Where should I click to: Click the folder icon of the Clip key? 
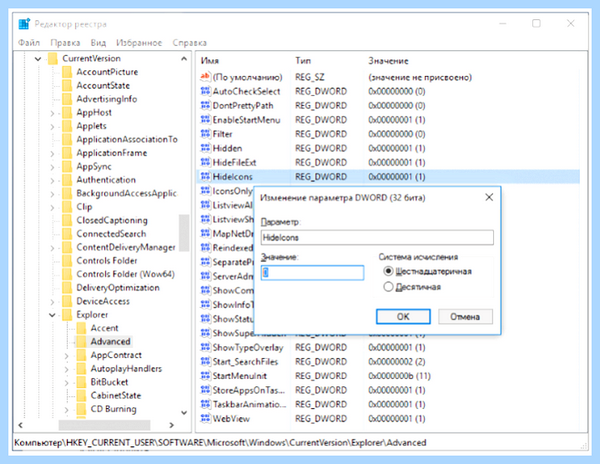(67, 207)
